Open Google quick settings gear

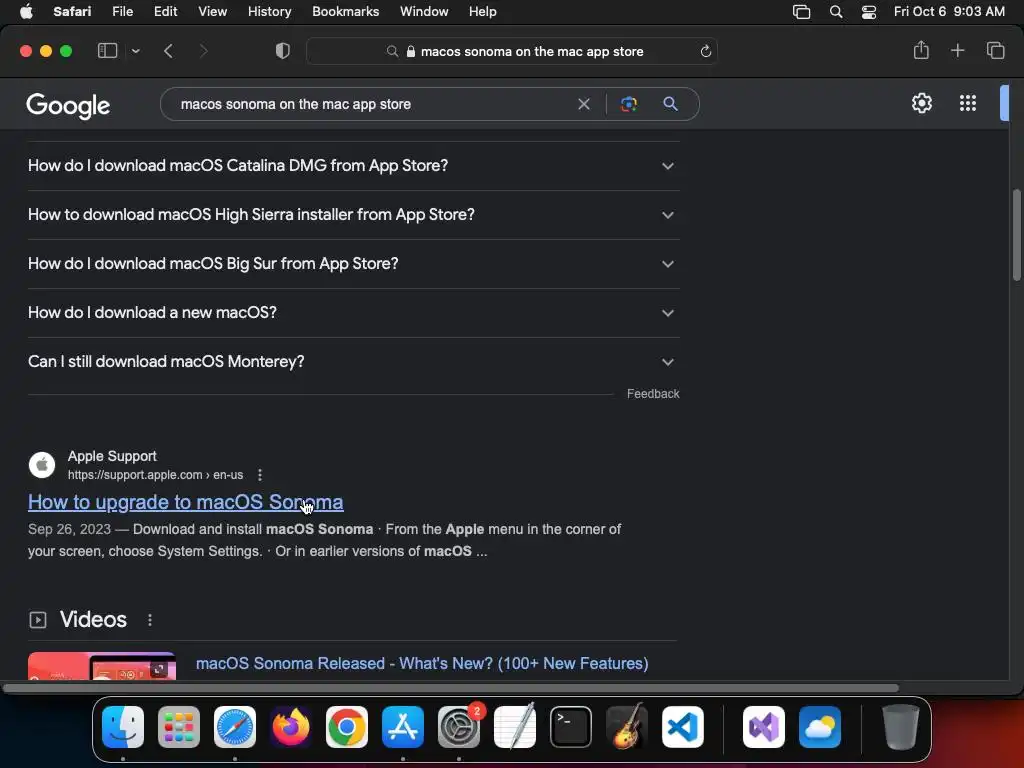921,103
